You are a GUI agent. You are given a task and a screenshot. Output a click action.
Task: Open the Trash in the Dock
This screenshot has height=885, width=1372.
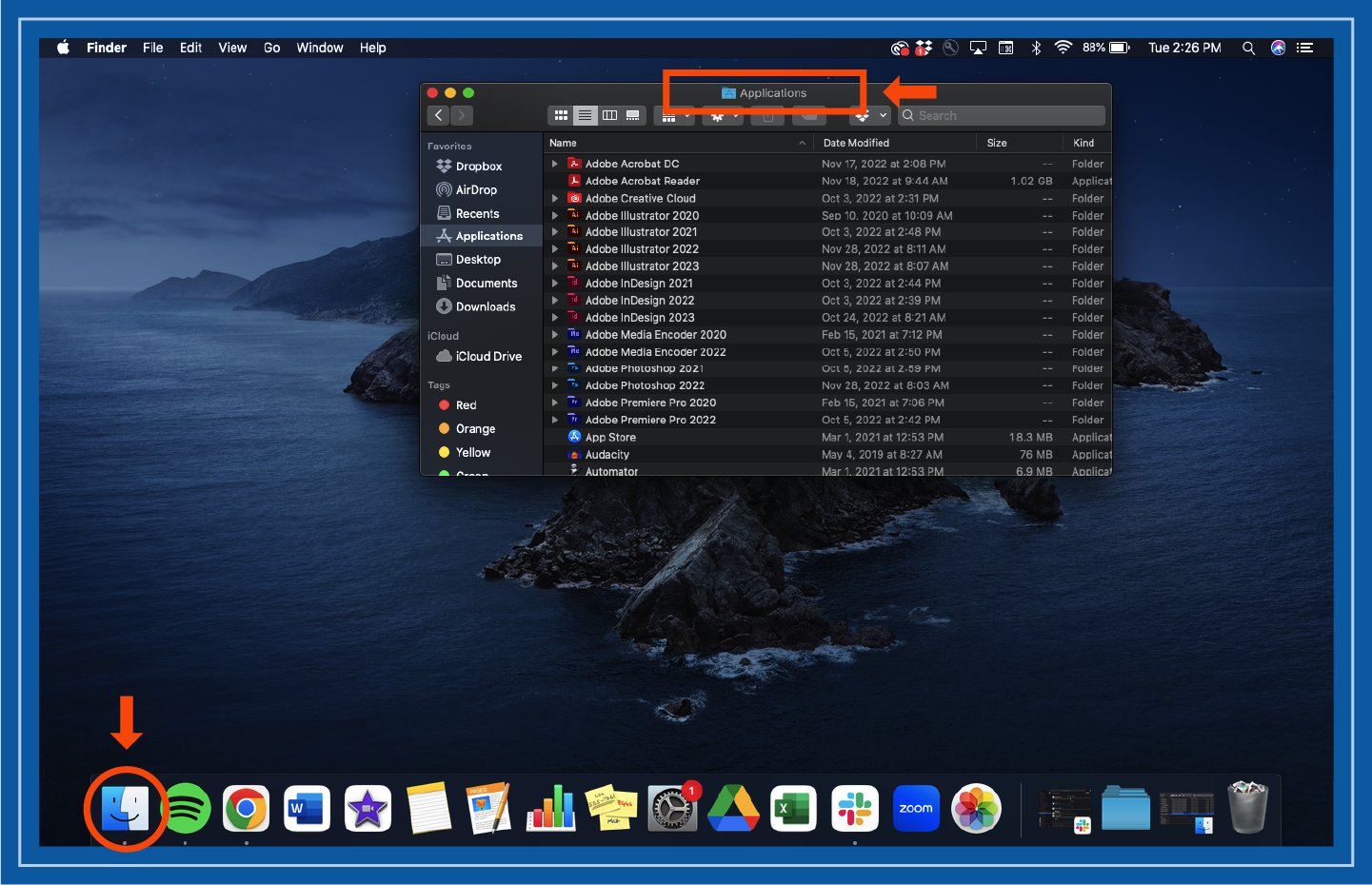pyautogui.click(x=1247, y=808)
